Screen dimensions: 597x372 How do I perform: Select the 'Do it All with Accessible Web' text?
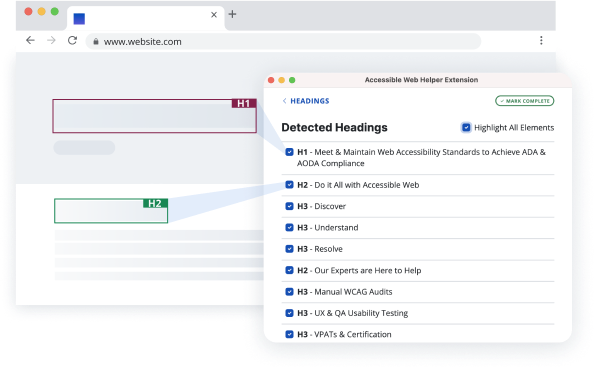coord(367,185)
